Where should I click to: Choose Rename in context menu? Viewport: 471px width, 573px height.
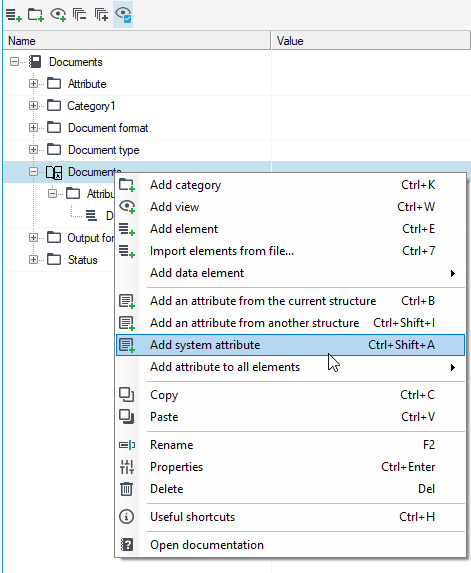(290, 445)
